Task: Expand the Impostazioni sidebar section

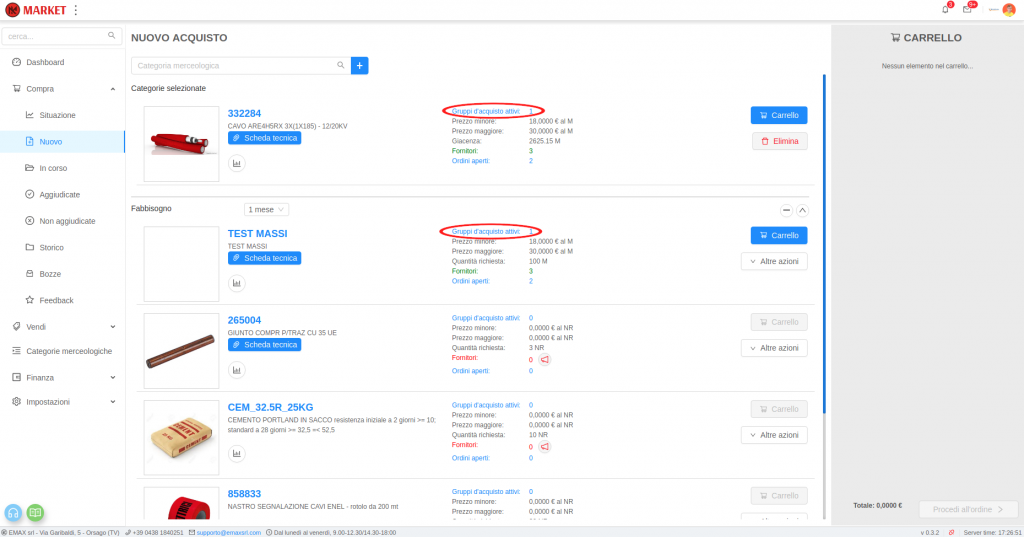Action: click(x=62, y=401)
